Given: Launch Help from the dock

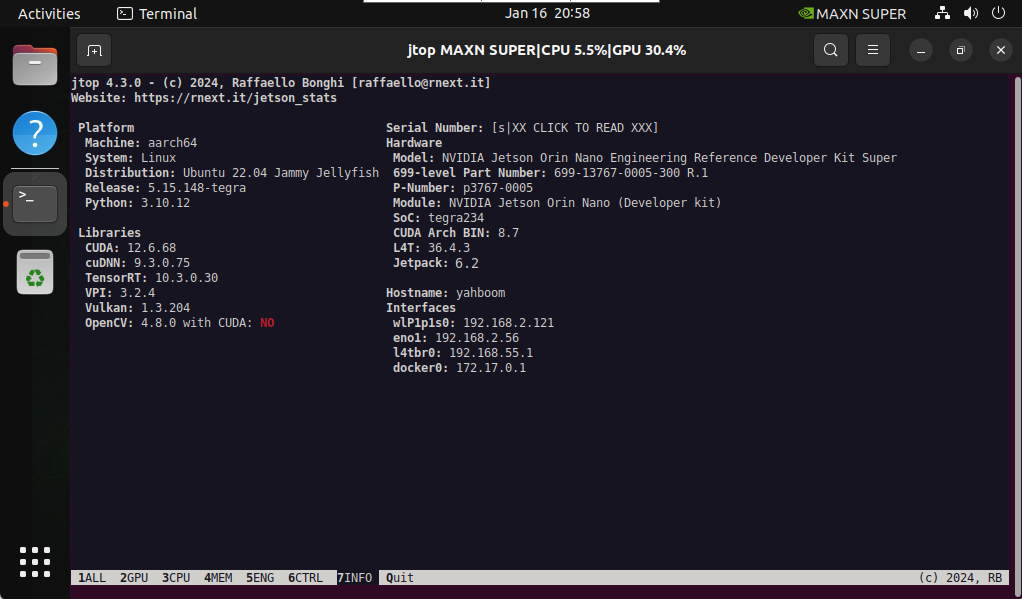Looking at the screenshot, I should 35,132.
